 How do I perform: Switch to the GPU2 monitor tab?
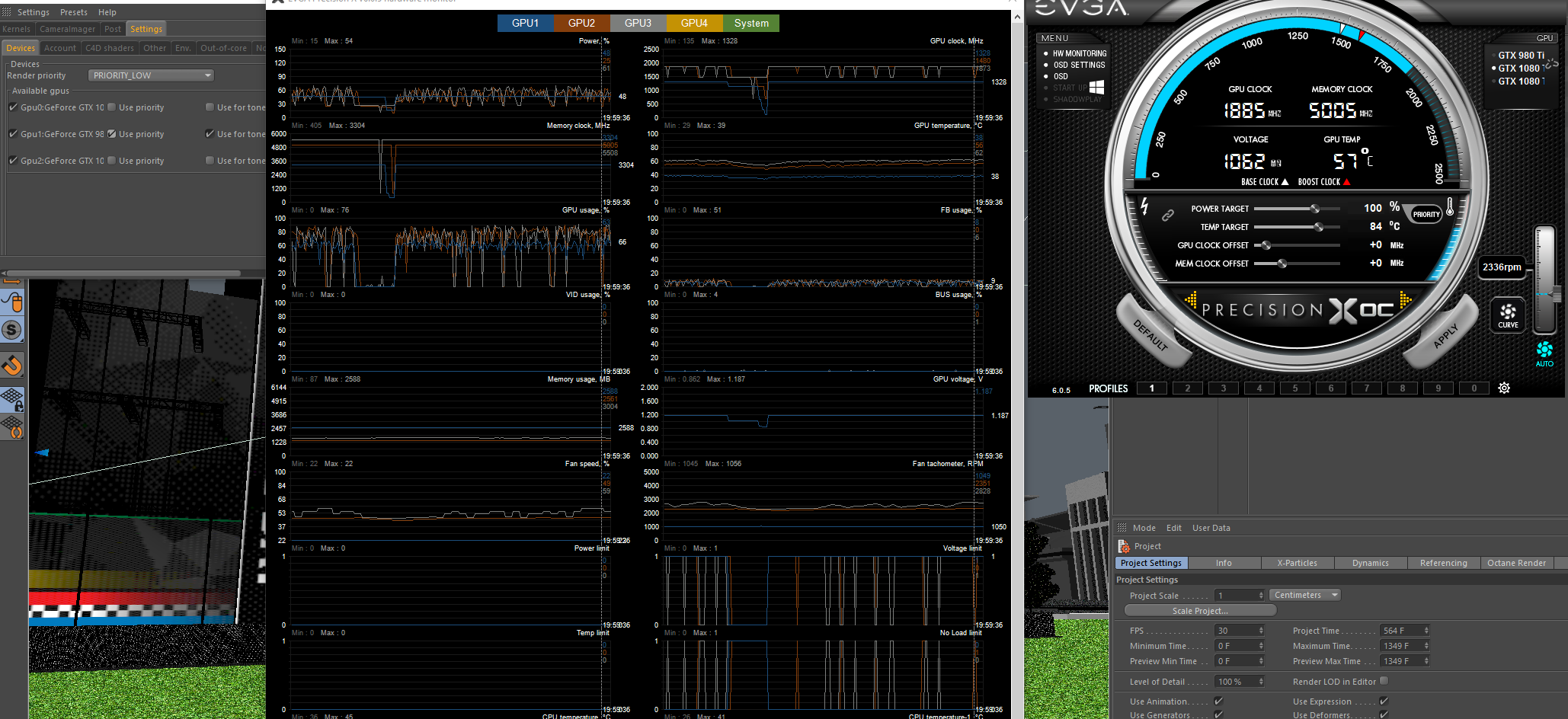point(581,23)
